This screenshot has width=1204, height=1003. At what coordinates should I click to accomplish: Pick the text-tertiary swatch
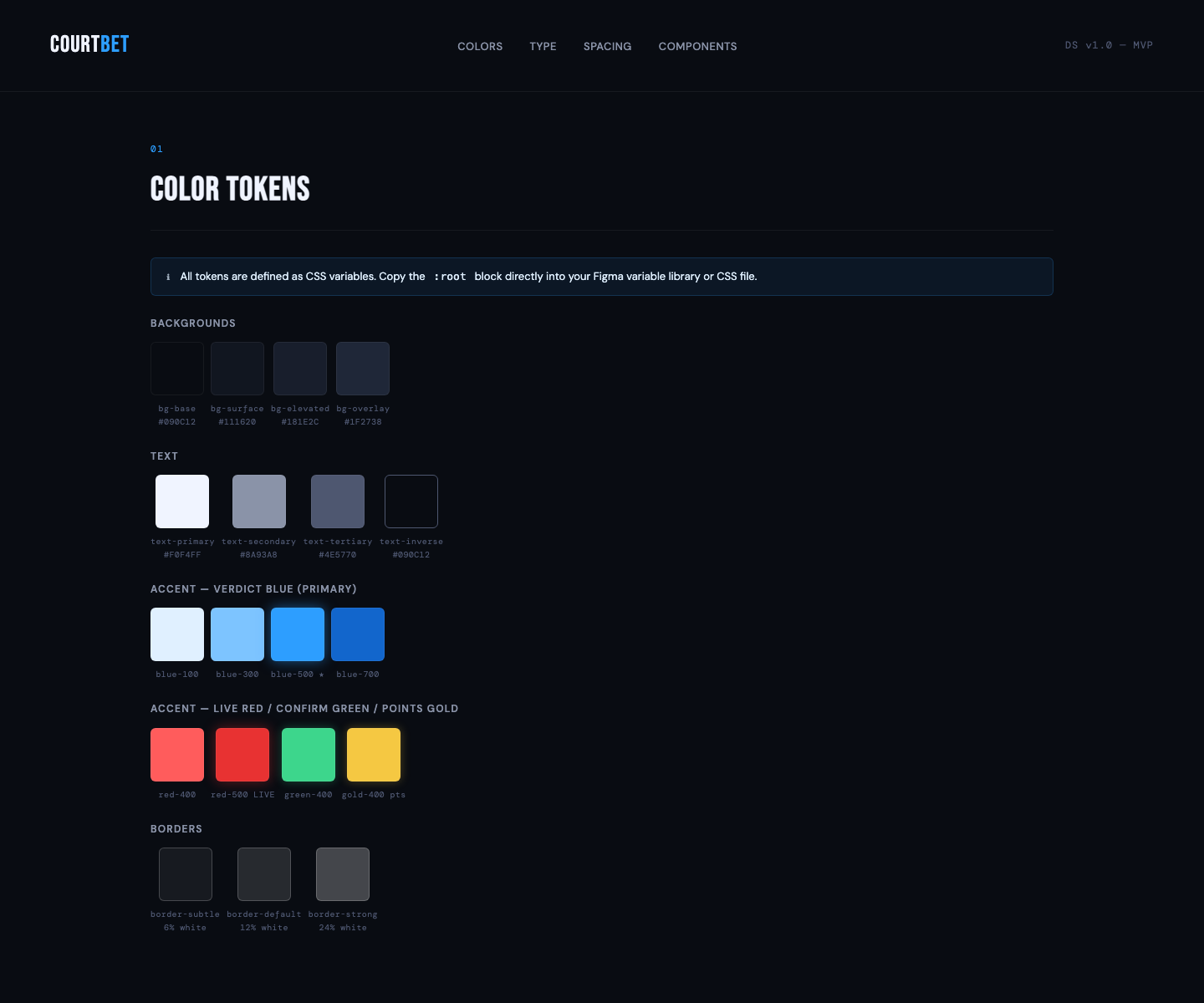[338, 501]
